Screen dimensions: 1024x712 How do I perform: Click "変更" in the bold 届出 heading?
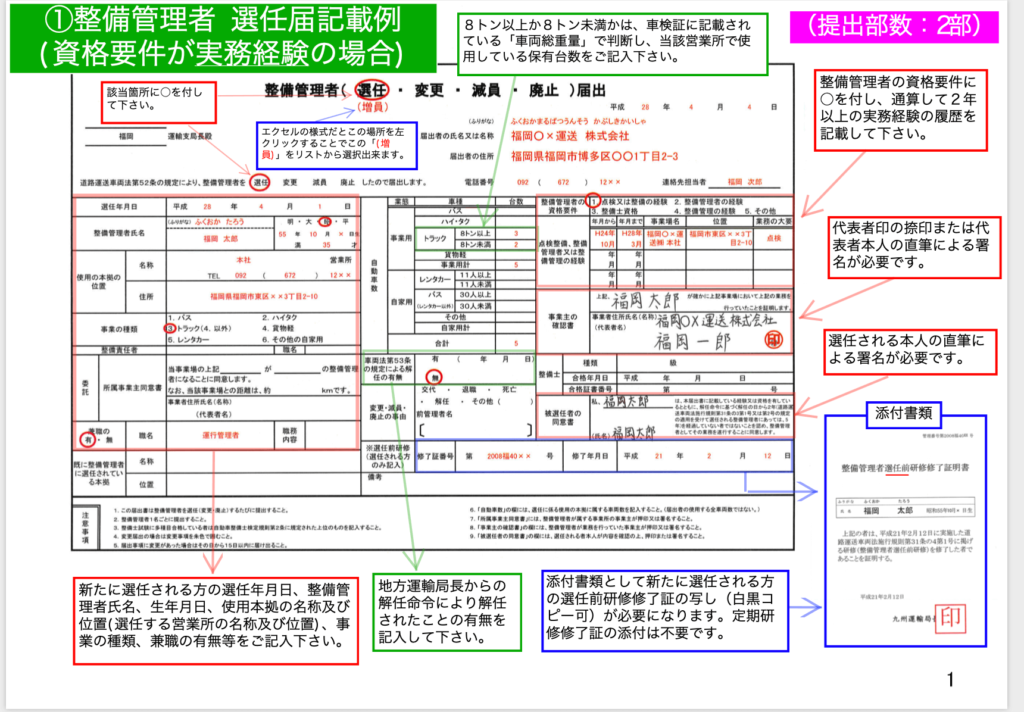pyautogui.click(x=429, y=90)
